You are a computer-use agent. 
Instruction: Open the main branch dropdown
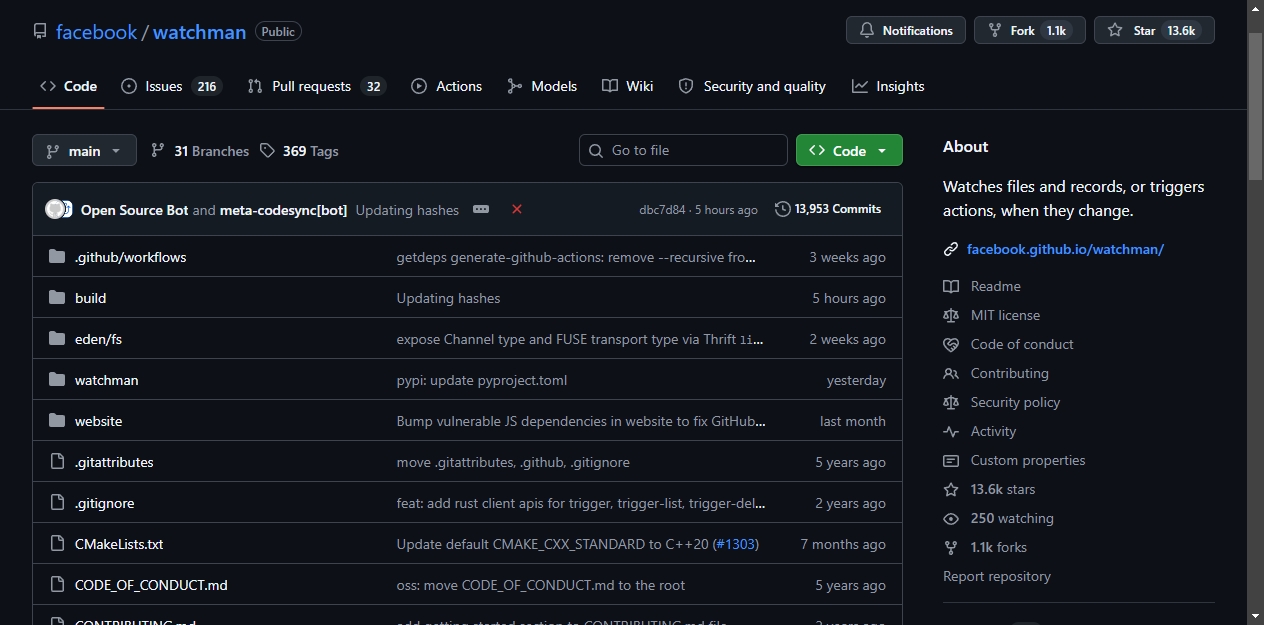point(84,150)
